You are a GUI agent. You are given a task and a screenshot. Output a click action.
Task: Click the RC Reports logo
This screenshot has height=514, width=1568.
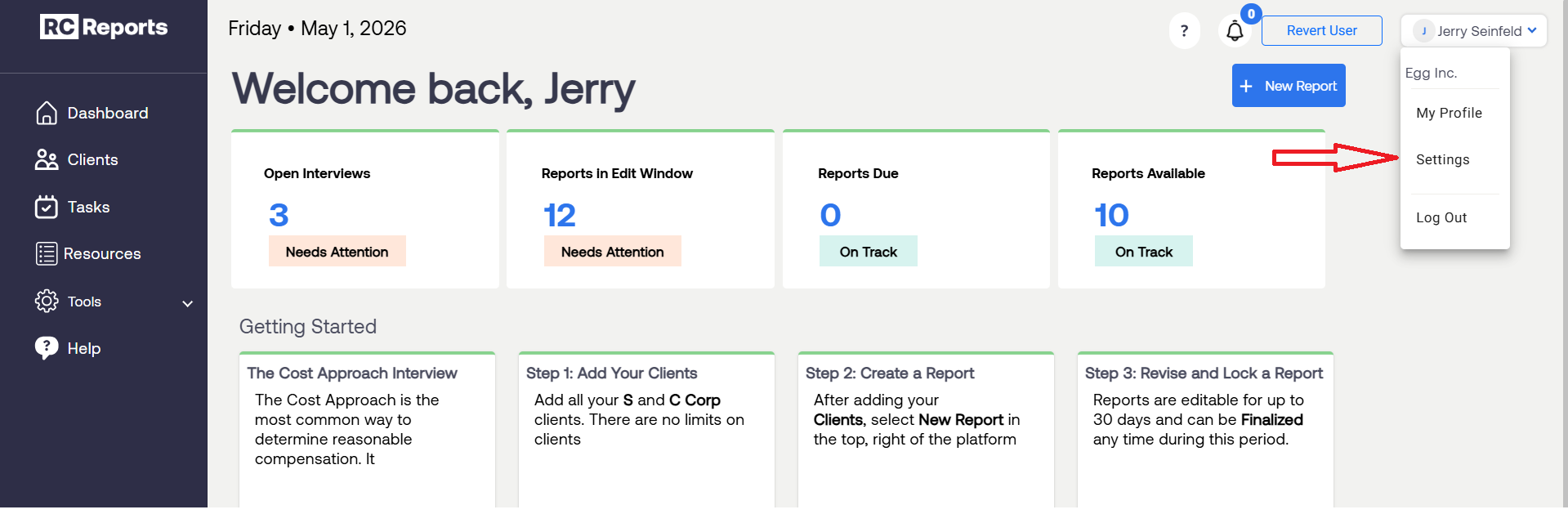[x=104, y=27]
